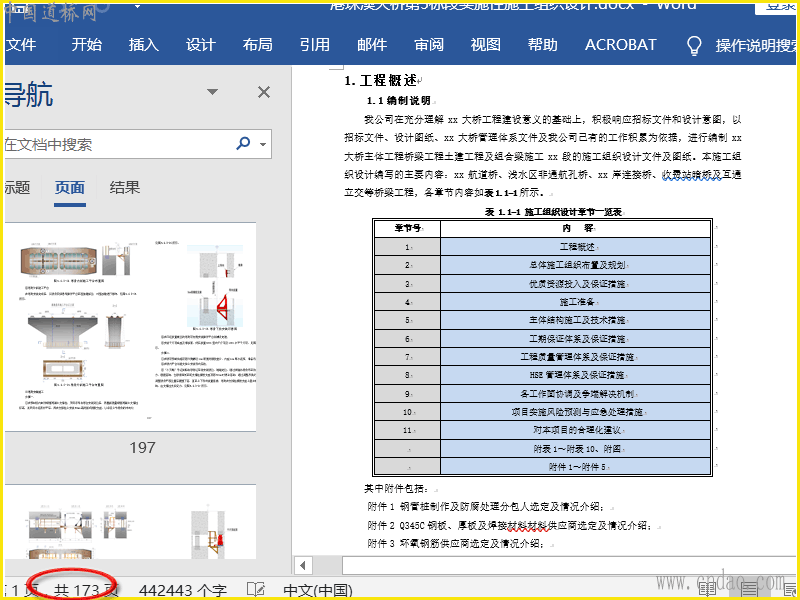Click the 在文档中搜索 search field
The image size is (800, 600).
coord(117,144)
